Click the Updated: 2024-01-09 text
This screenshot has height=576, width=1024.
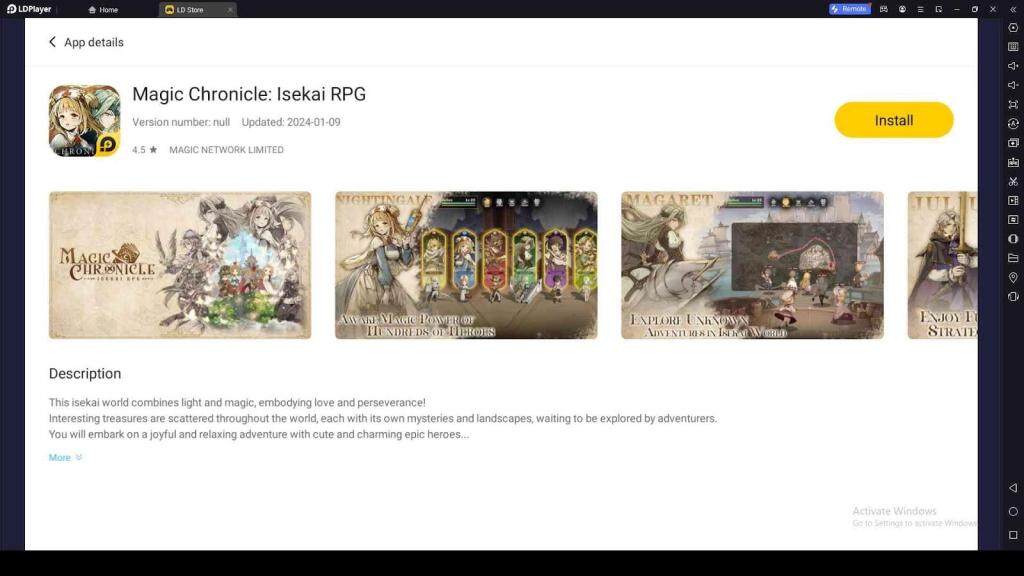[x=291, y=122]
